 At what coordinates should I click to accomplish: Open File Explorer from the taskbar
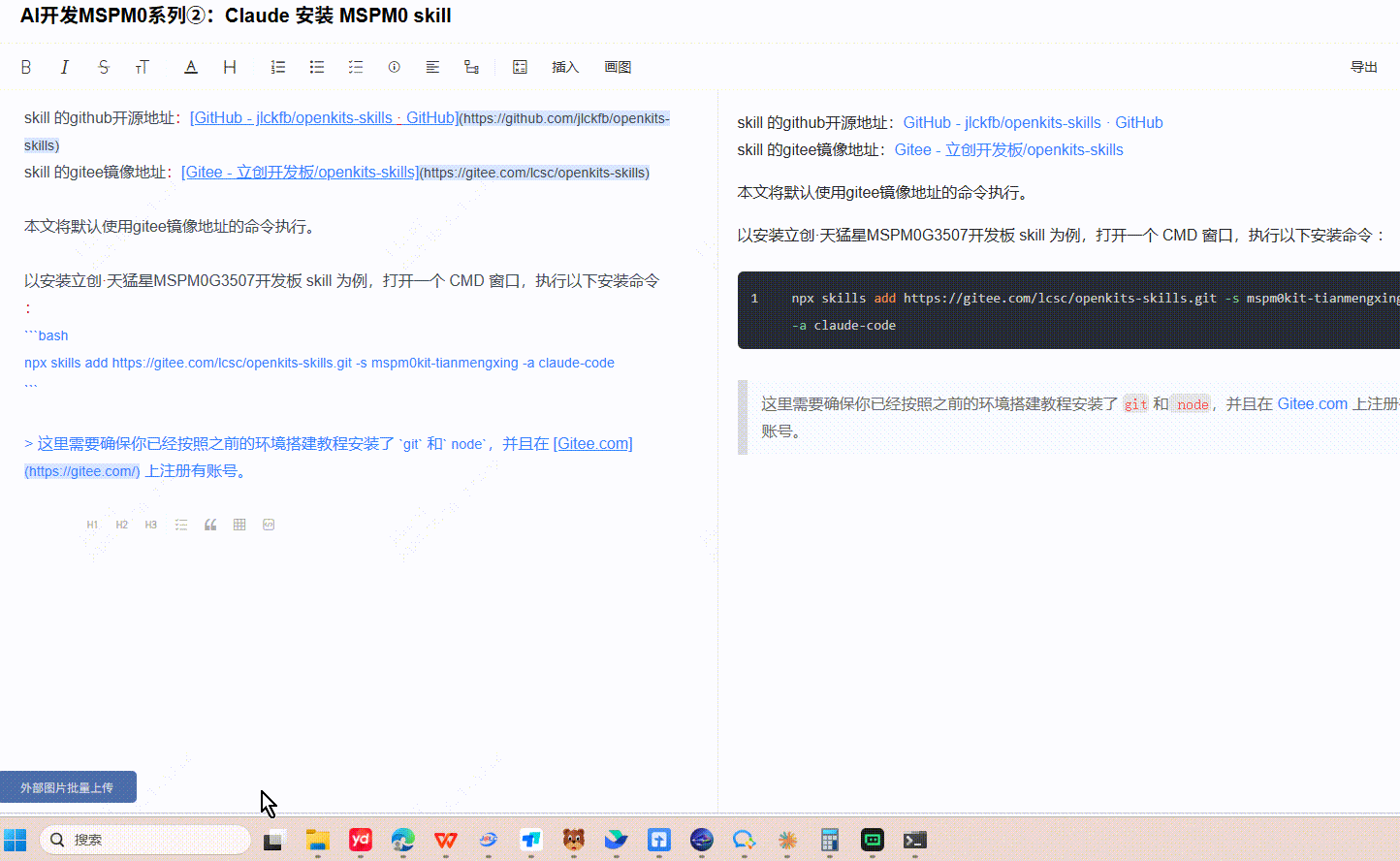pos(318,840)
